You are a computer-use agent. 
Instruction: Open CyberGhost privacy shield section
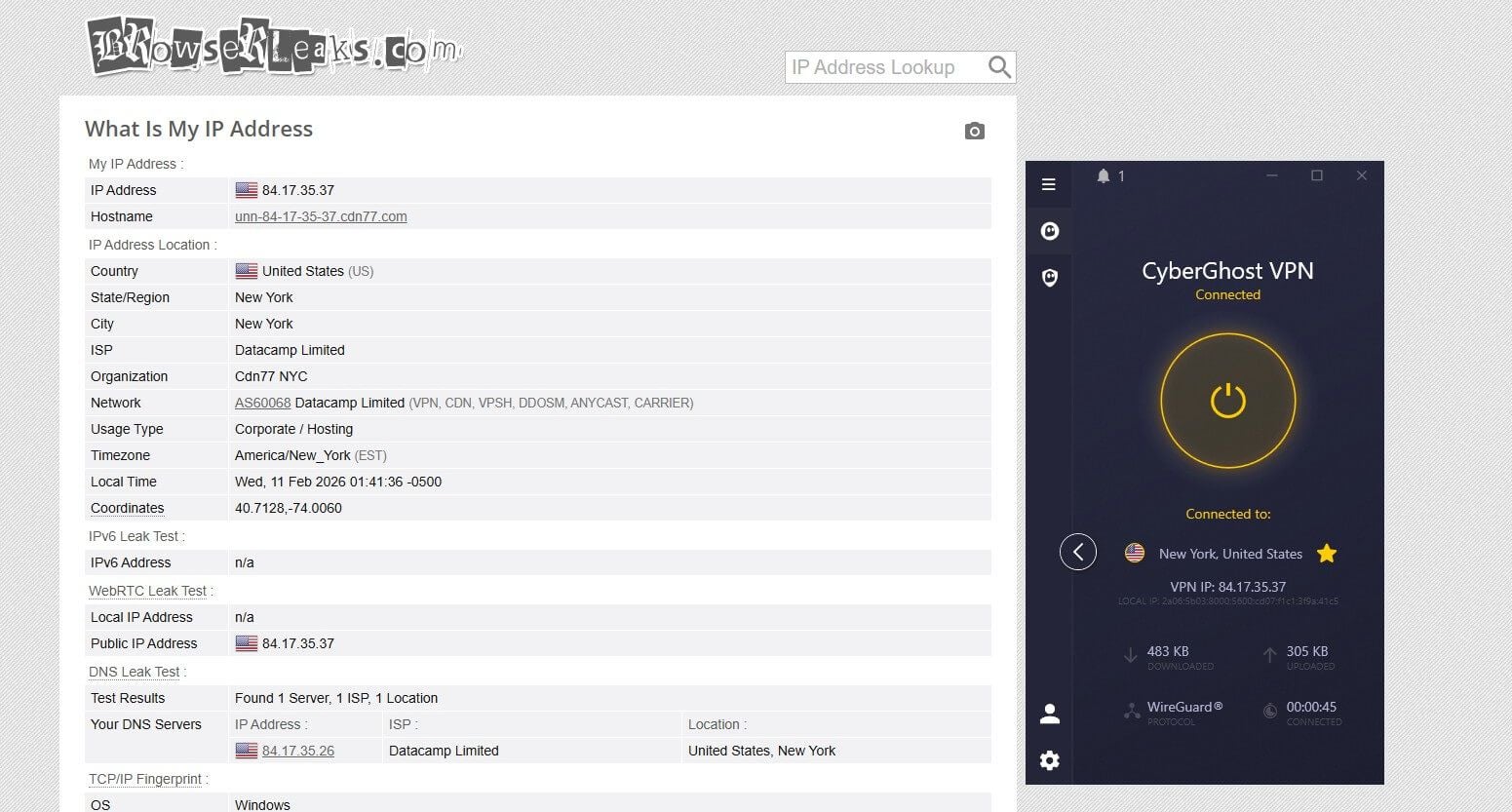pos(1049,278)
